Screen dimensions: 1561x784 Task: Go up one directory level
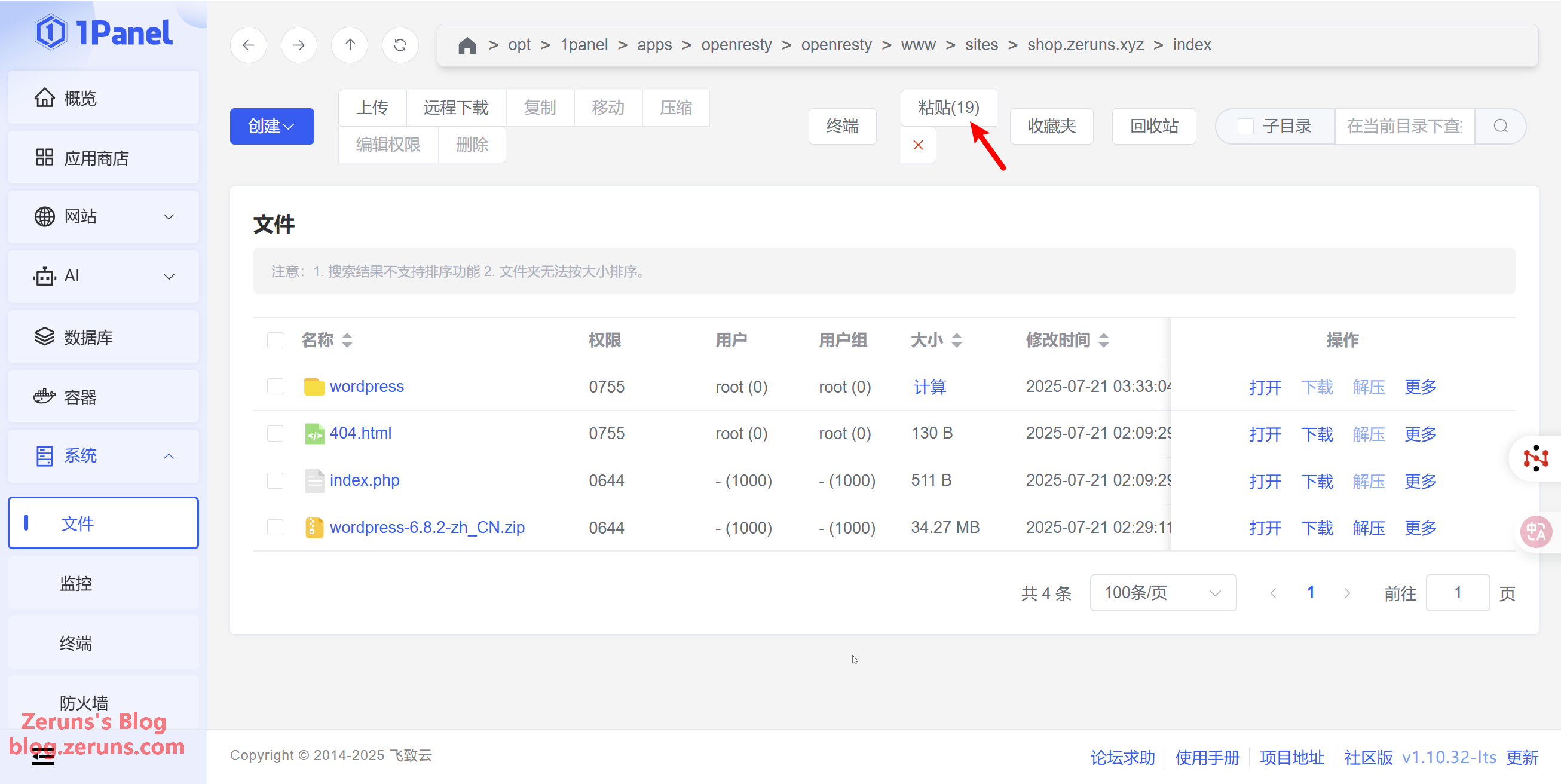(x=350, y=45)
